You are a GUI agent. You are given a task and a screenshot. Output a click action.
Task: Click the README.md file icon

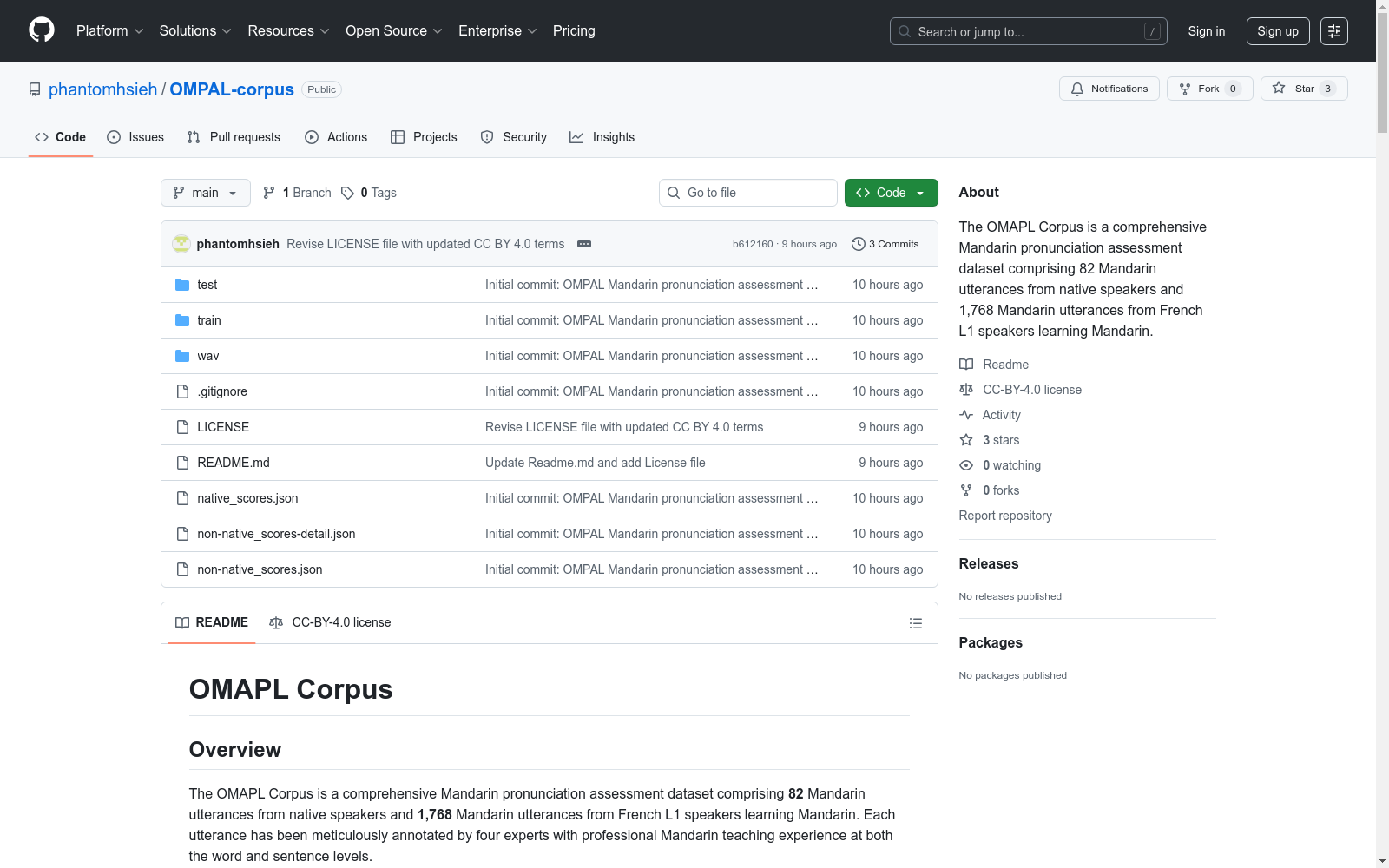182,463
